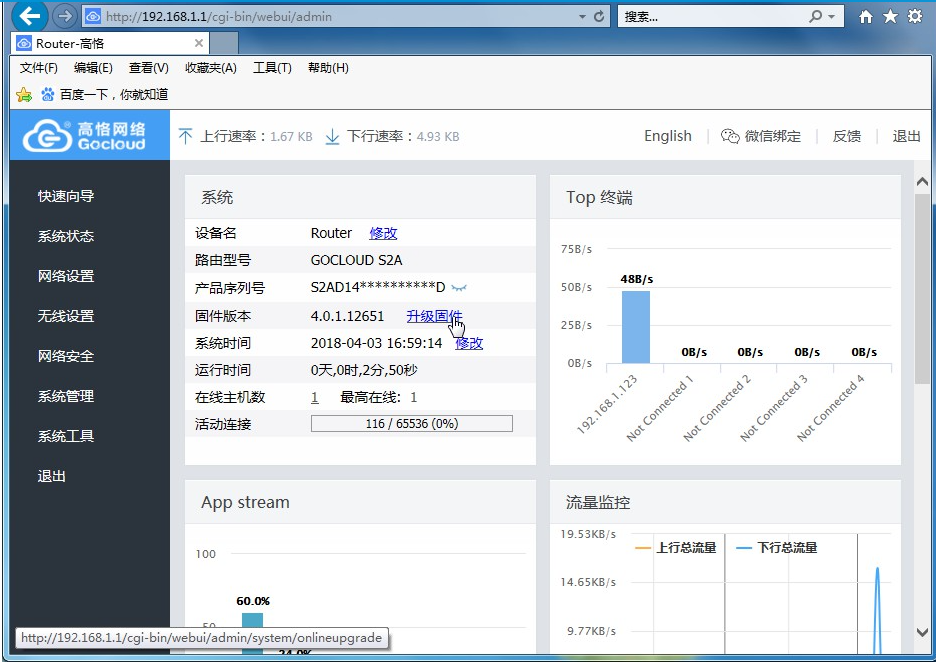The image size is (936, 662).
Task: Select 网络设置 in the sidebar
Action: [66, 276]
